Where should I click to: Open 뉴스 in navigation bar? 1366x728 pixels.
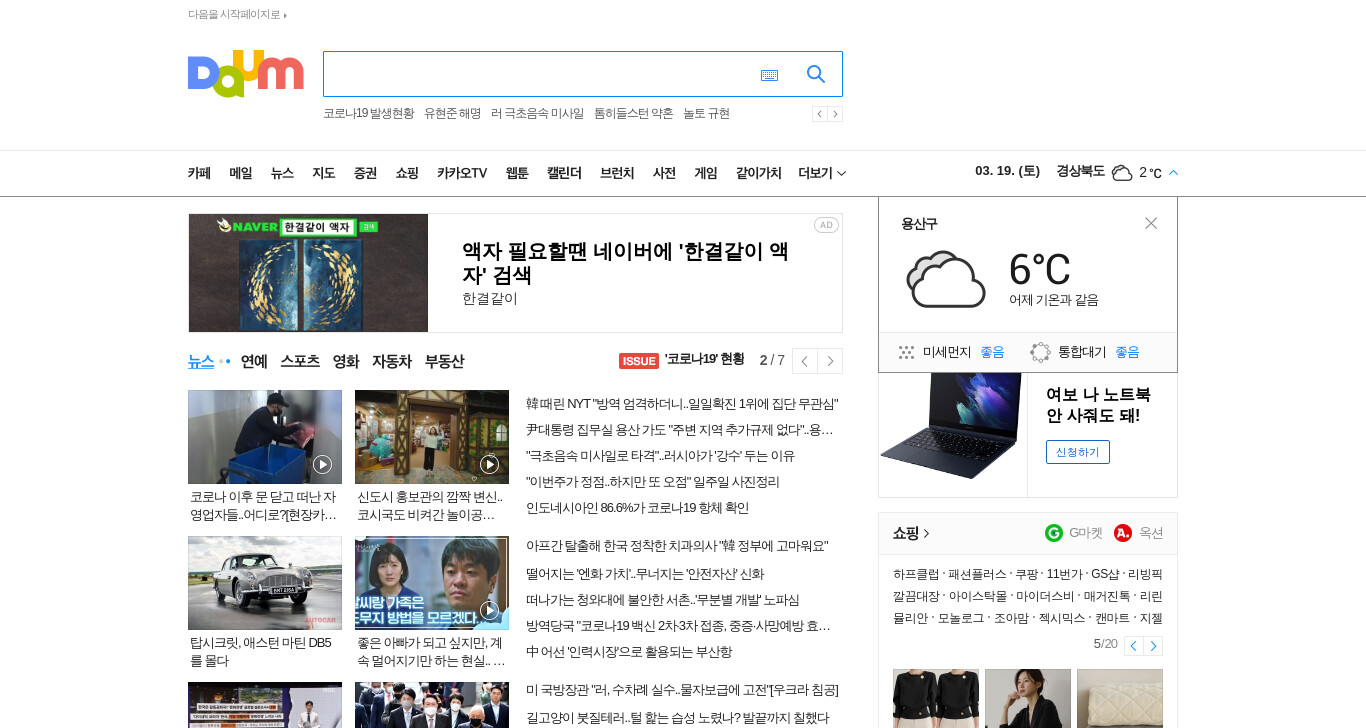pyautogui.click(x=282, y=173)
